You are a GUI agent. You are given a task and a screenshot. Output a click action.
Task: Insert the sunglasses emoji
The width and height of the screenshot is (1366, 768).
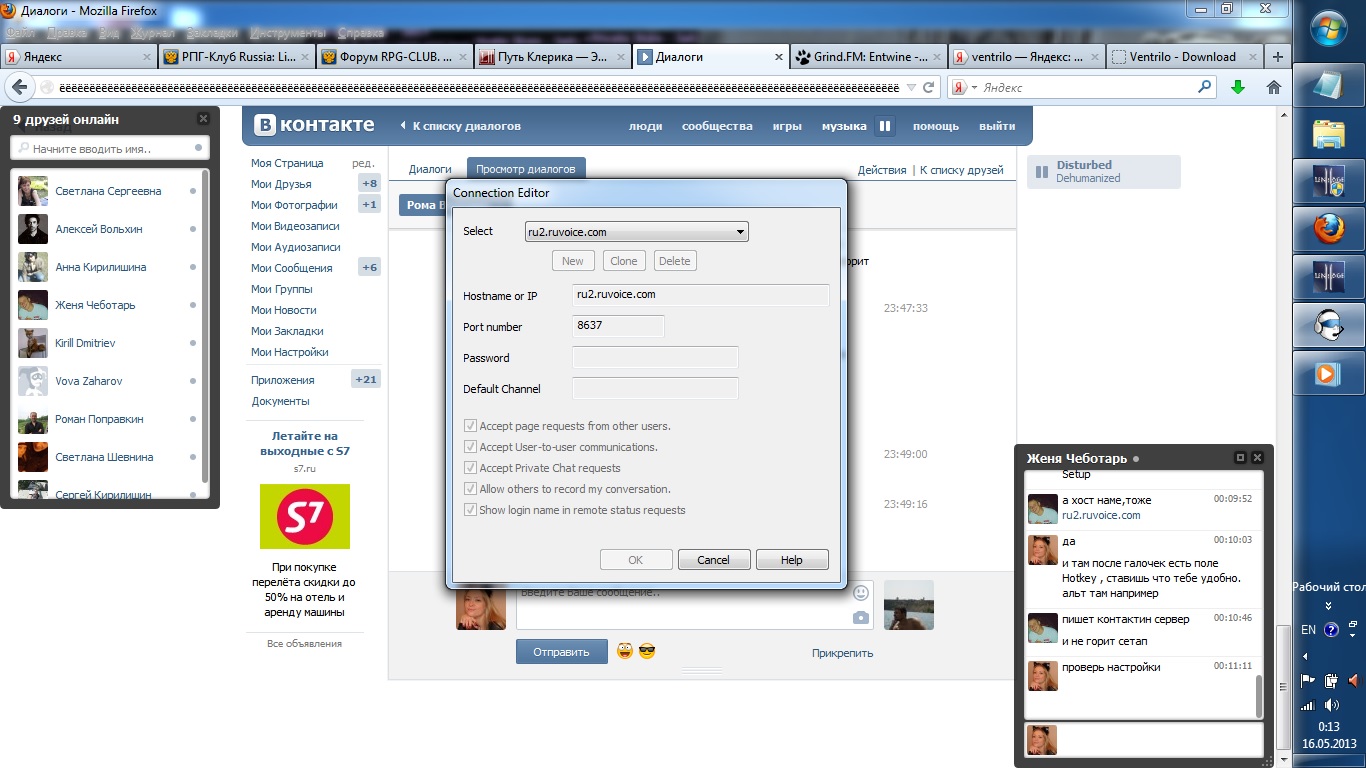[647, 651]
